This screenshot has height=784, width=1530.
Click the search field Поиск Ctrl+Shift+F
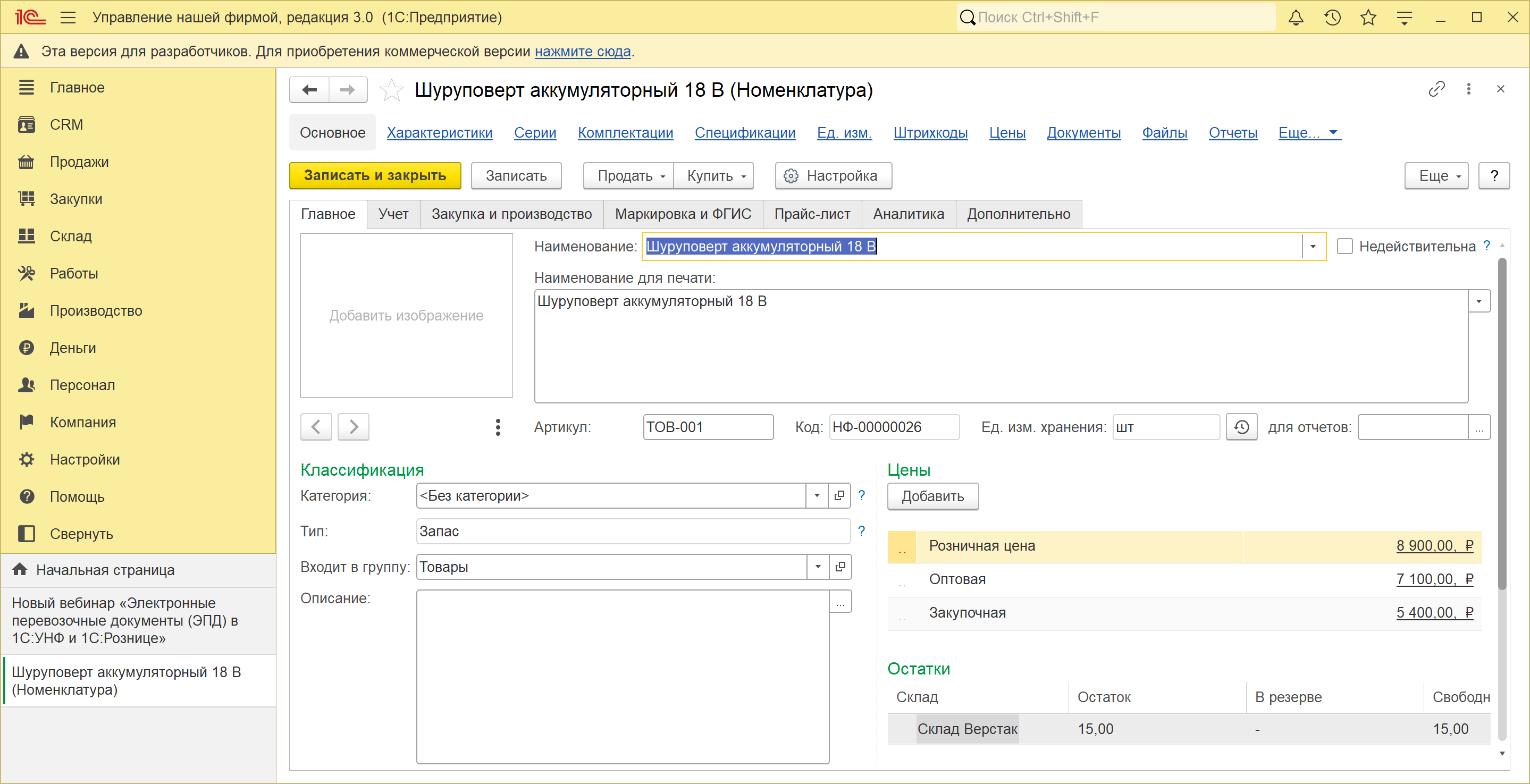pyautogui.click(x=1115, y=17)
